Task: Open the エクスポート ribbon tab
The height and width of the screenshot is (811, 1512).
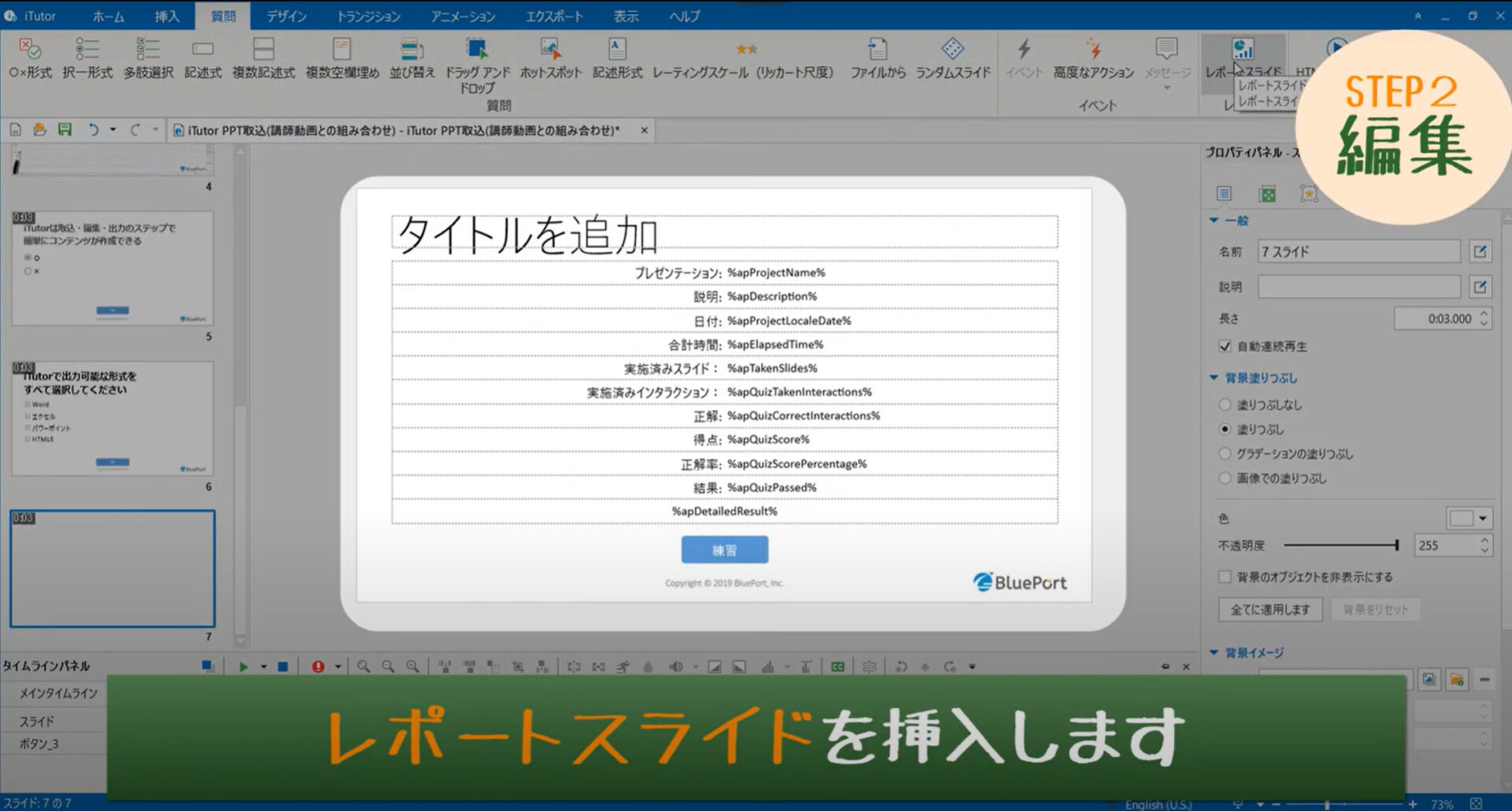Action: pos(554,16)
